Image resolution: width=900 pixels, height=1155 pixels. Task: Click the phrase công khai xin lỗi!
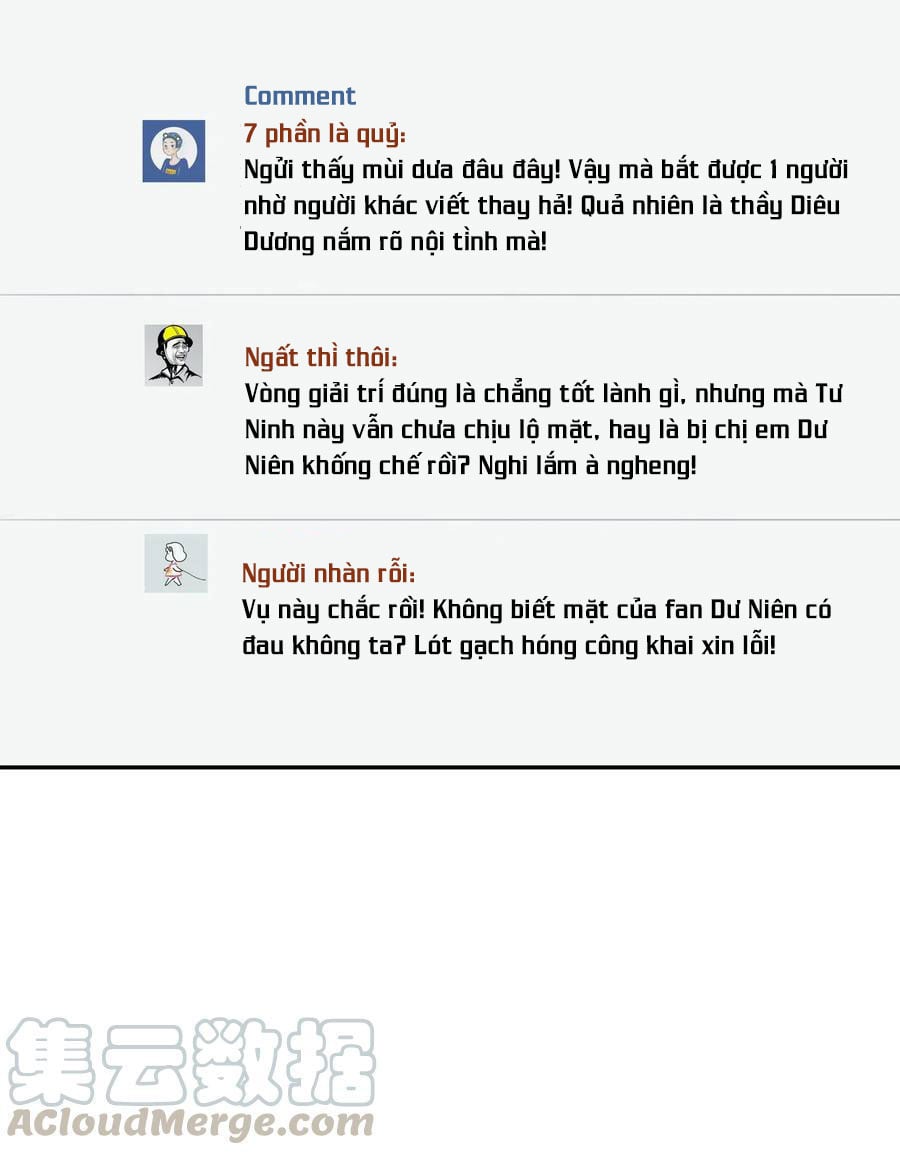point(681,646)
